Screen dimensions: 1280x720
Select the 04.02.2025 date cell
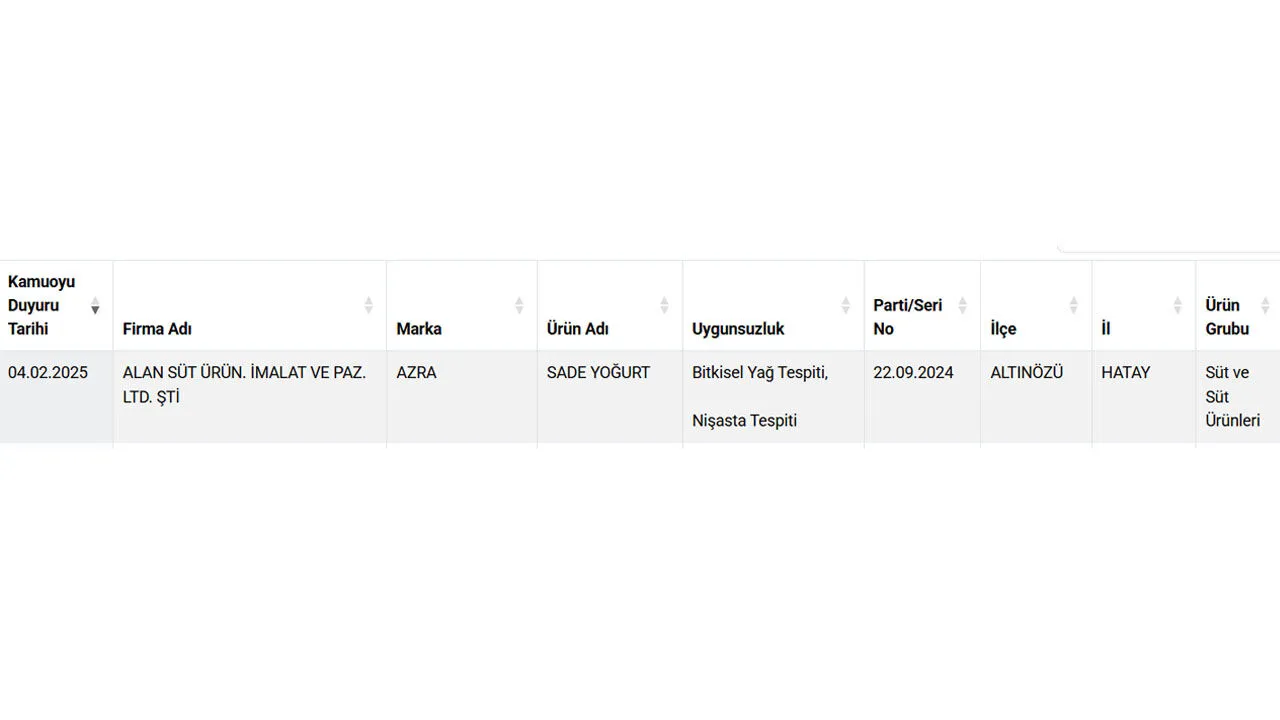tap(48, 373)
